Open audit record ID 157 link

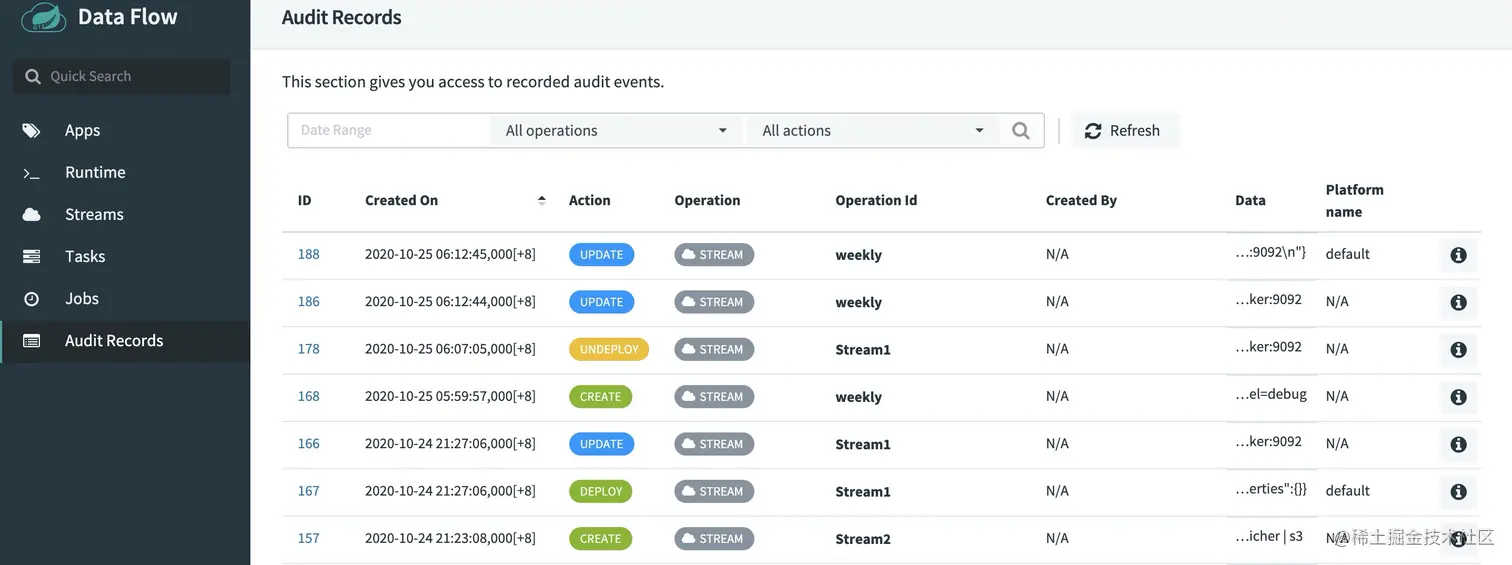309,538
